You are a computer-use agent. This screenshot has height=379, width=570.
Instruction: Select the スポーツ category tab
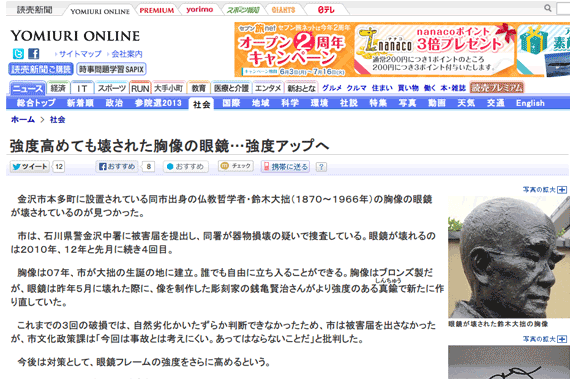[x=111, y=88]
